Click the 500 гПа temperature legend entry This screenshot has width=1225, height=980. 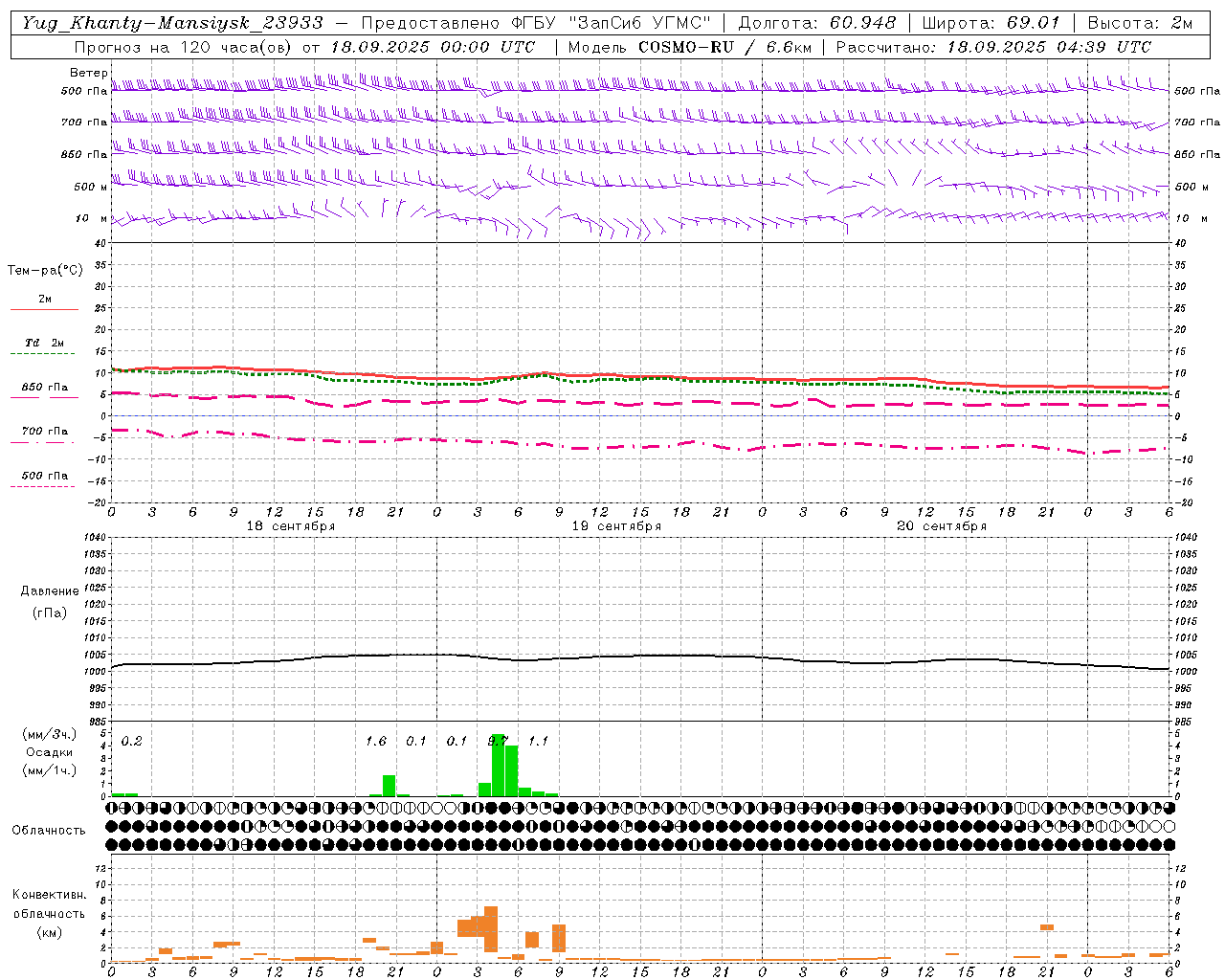pyautogui.click(x=45, y=476)
